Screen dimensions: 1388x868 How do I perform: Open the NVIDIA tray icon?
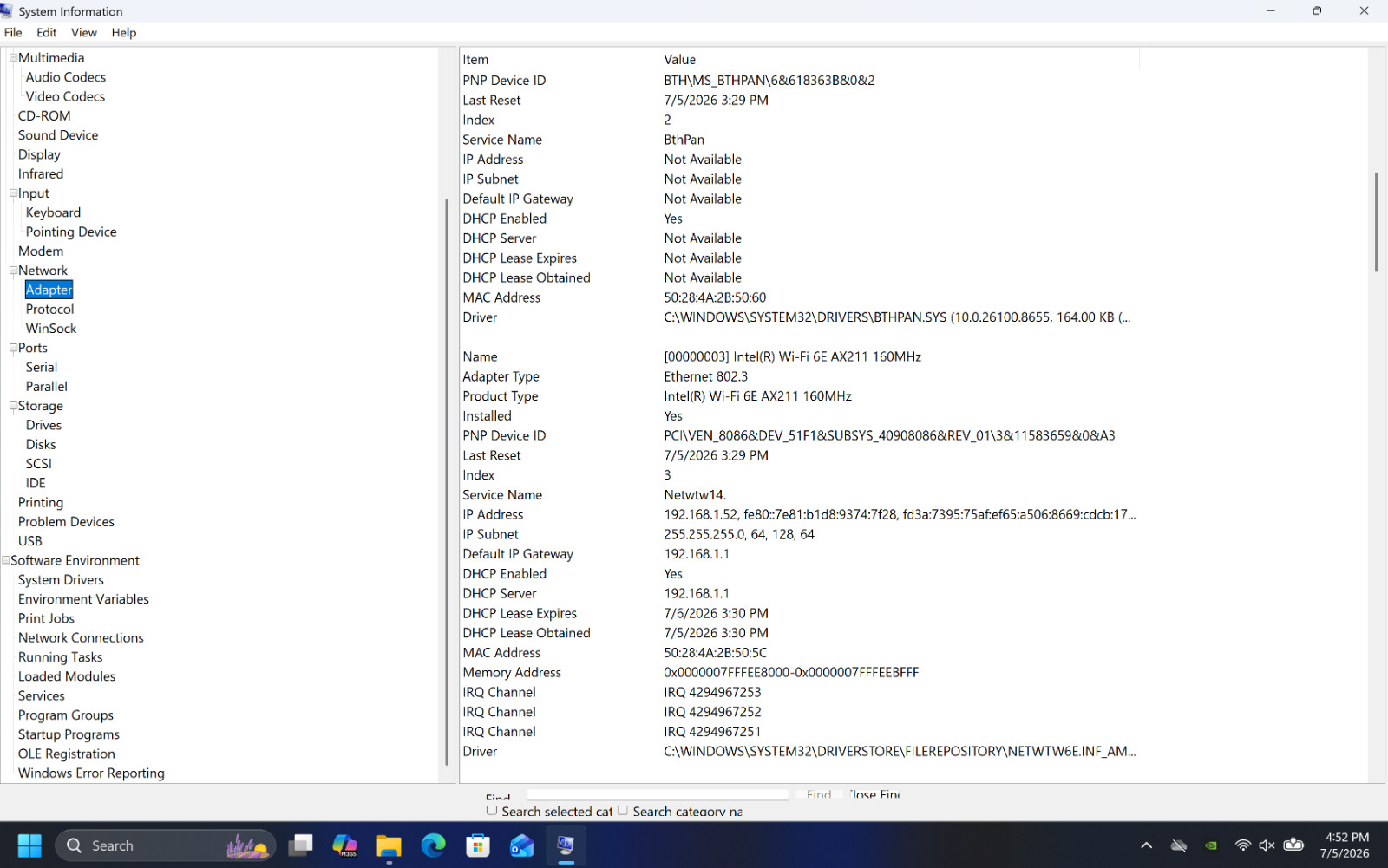pyautogui.click(x=1211, y=845)
